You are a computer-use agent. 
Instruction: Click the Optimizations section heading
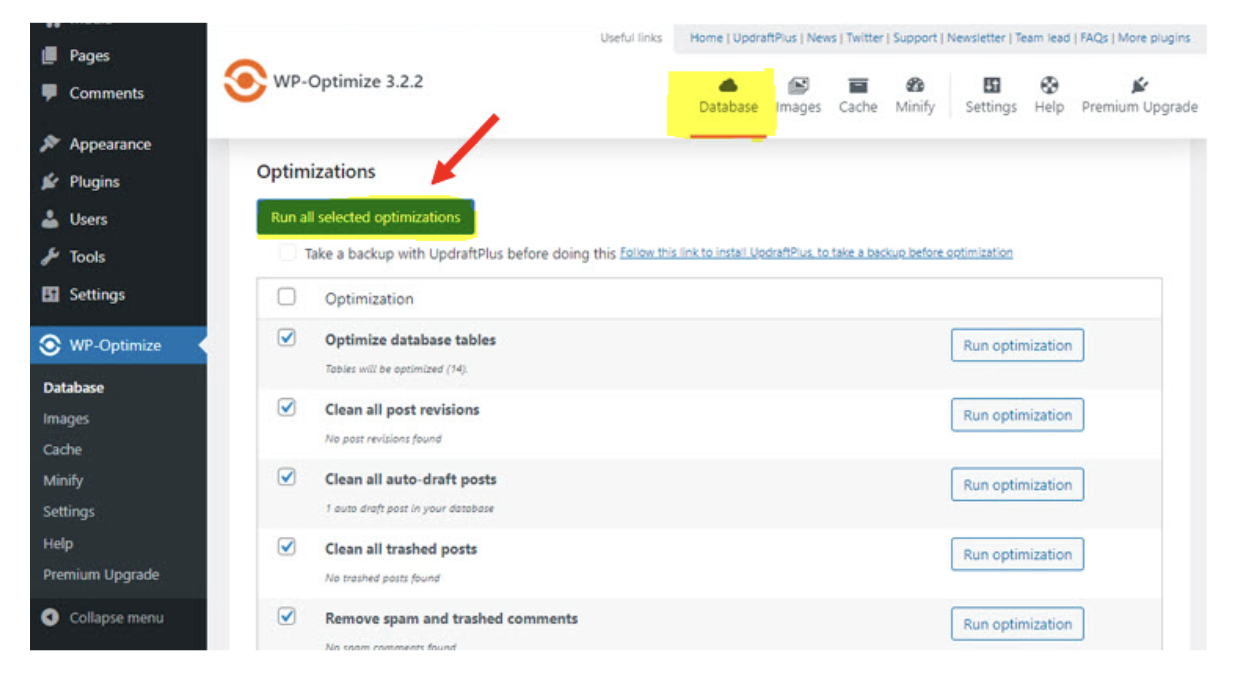(x=316, y=172)
